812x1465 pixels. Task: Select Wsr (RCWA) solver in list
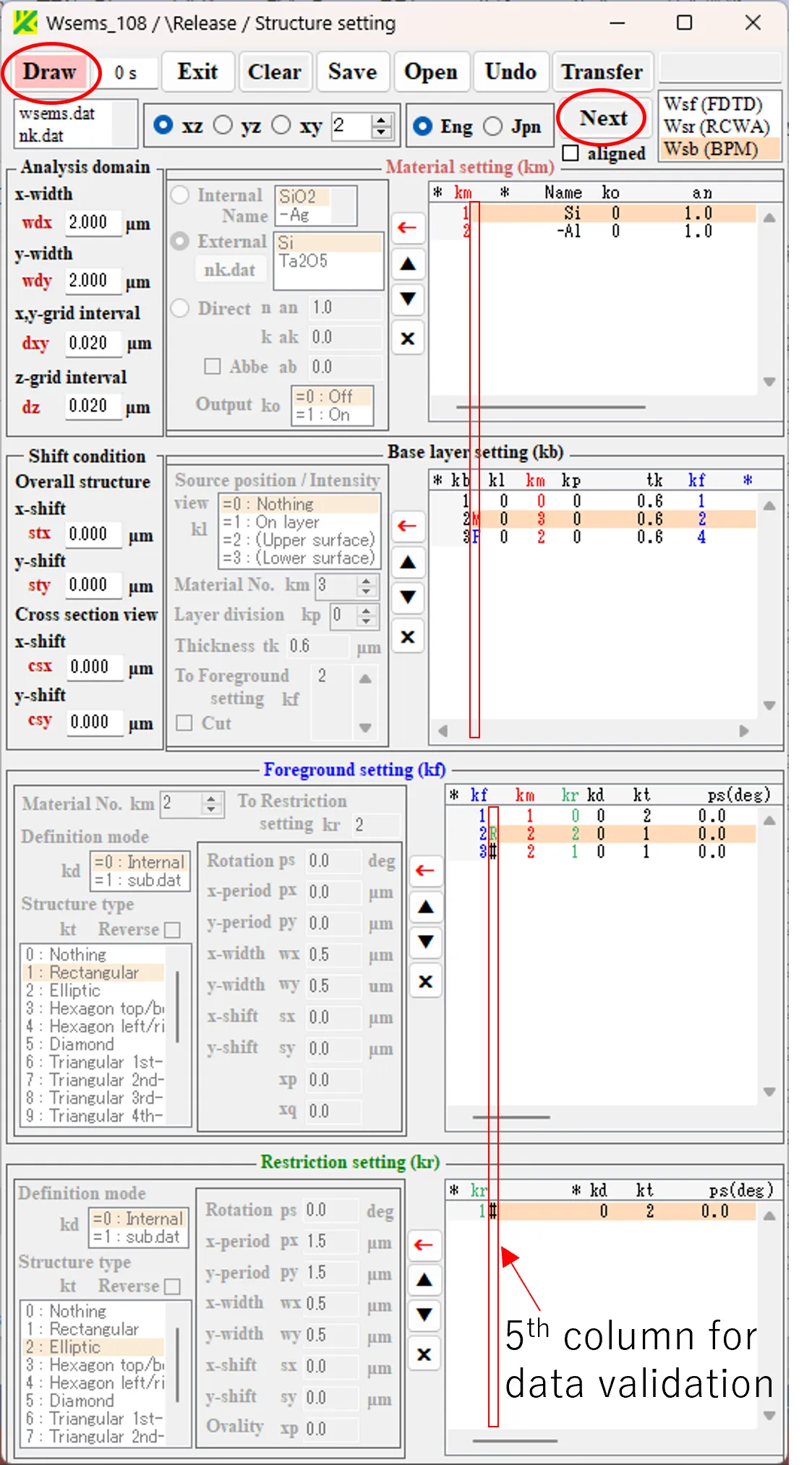(717, 127)
